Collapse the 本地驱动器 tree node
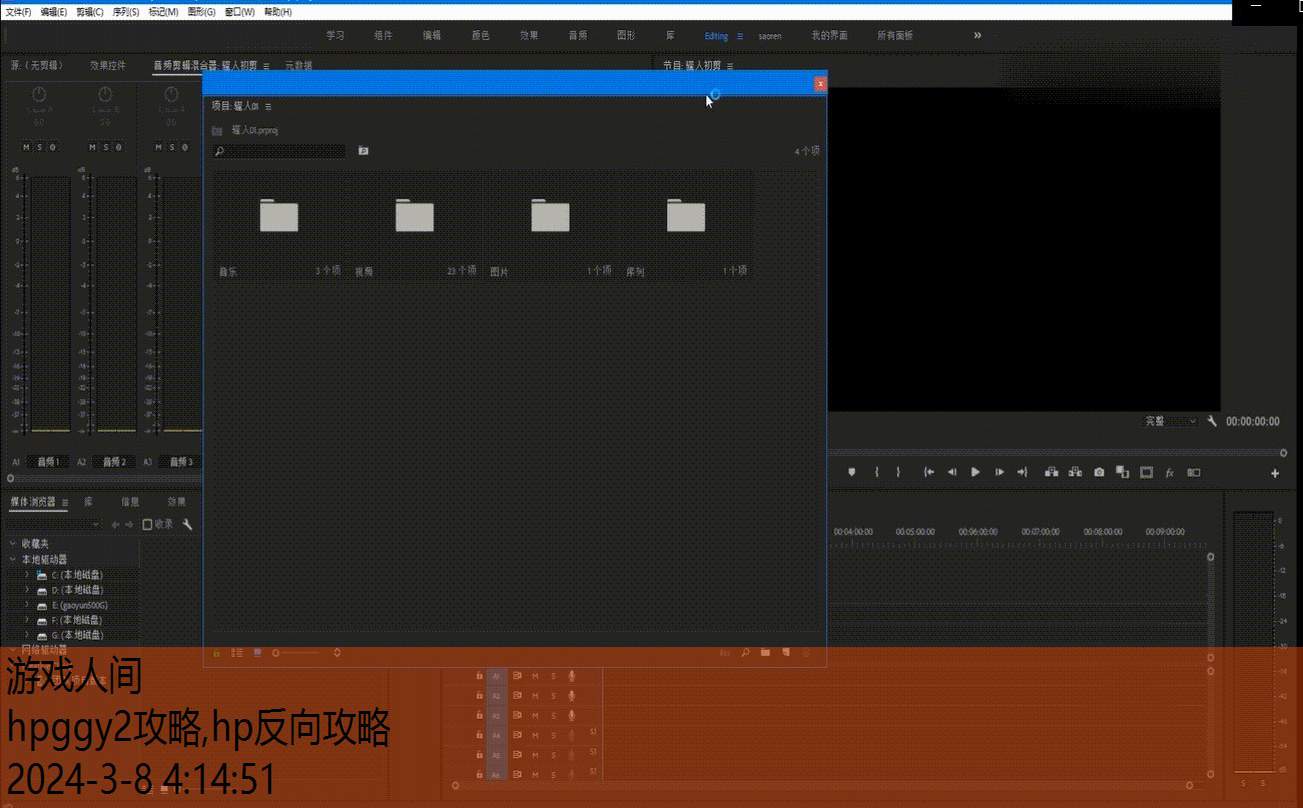The image size is (1303, 808). click(12, 559)
